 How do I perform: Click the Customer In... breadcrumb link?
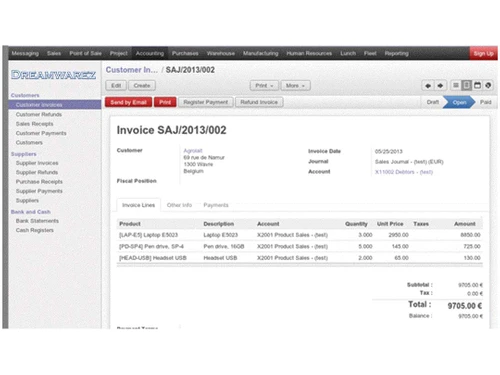132,70
